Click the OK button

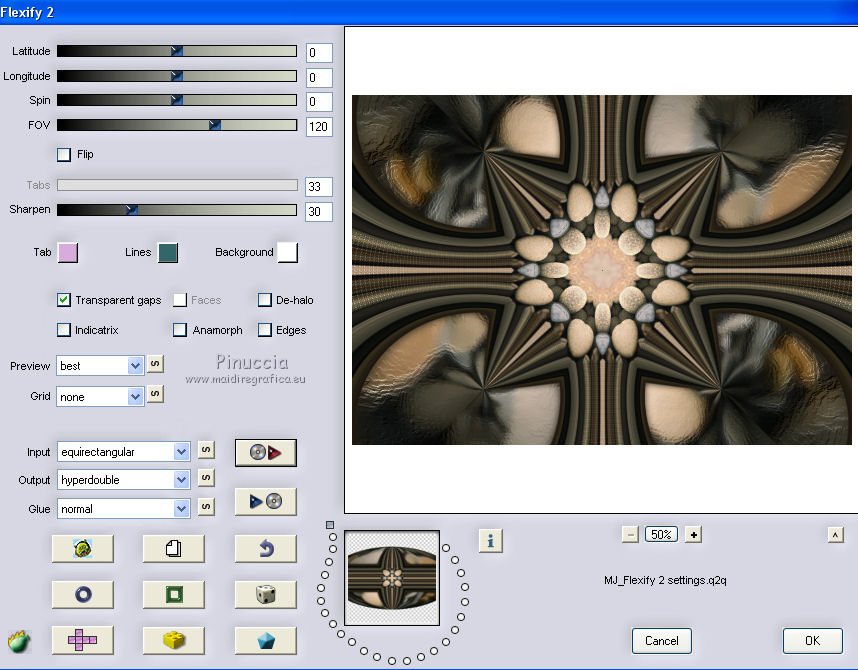click(x=811, y=641)
